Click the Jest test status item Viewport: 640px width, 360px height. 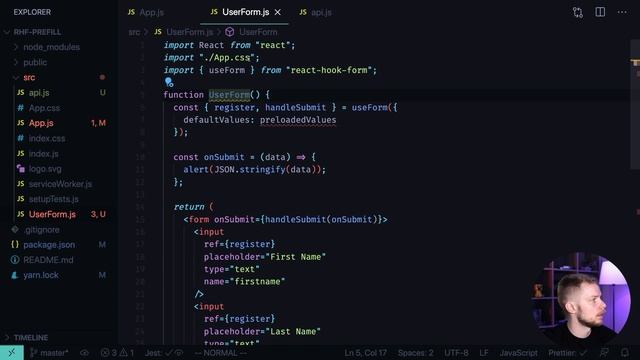pyautogui.click(x=164, y=353)
